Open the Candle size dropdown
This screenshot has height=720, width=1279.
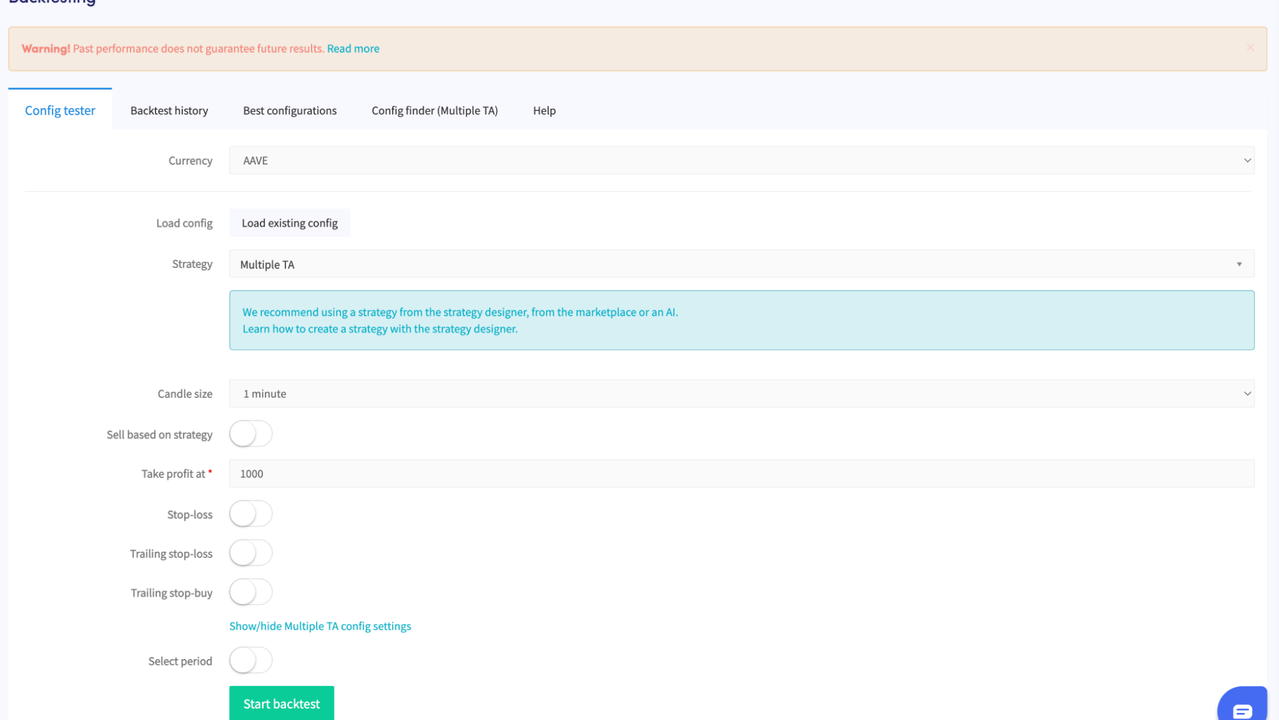coord(741,394)
